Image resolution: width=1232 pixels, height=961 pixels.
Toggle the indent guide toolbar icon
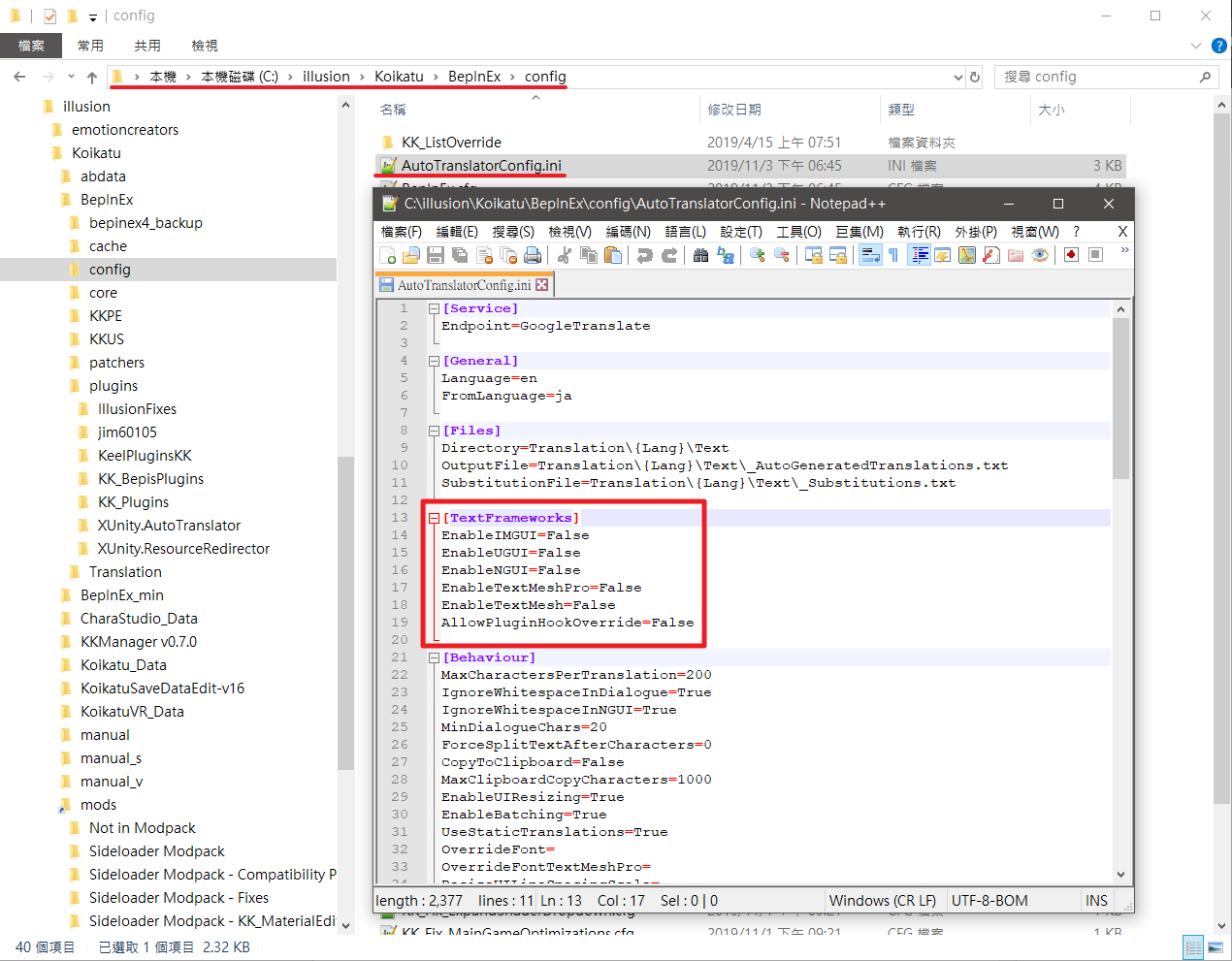pyautogui.click(x=920, y=255)
